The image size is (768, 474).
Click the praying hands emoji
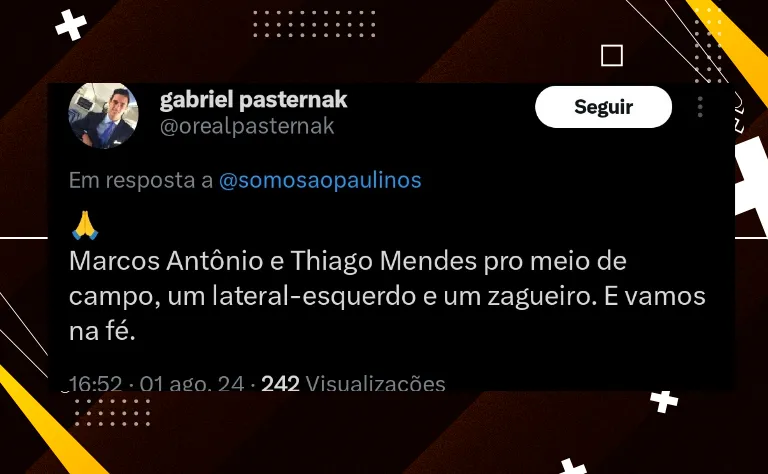[85, 225]
